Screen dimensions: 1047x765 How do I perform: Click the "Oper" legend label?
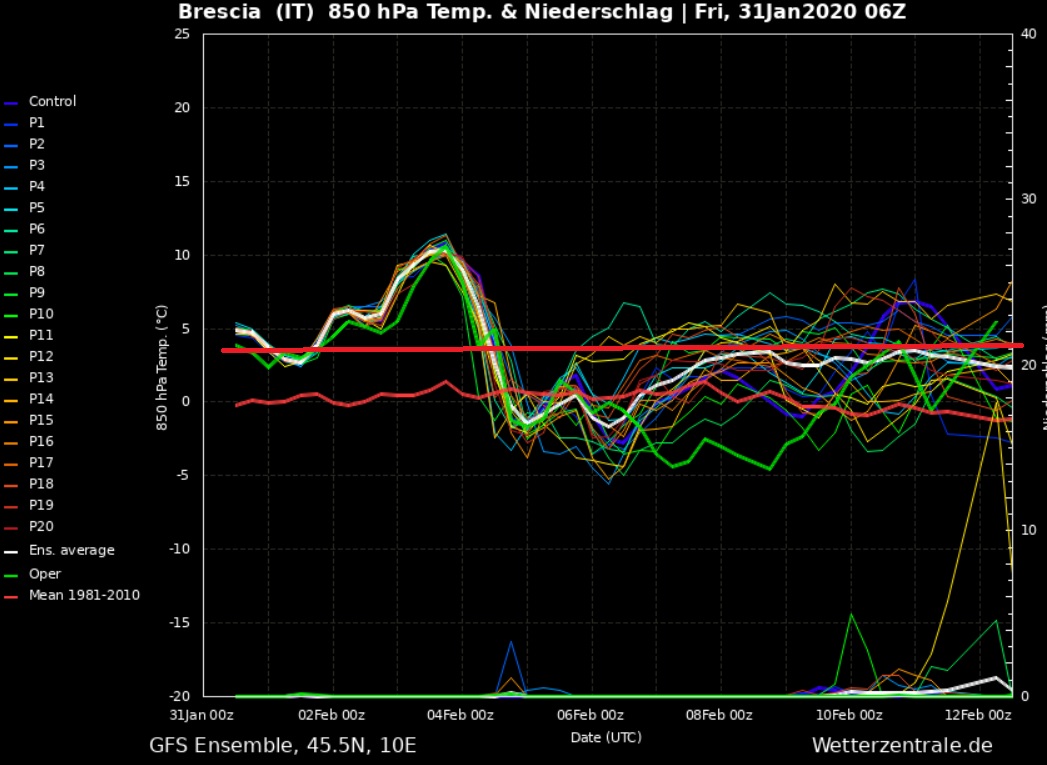click(x=45, y=574)
